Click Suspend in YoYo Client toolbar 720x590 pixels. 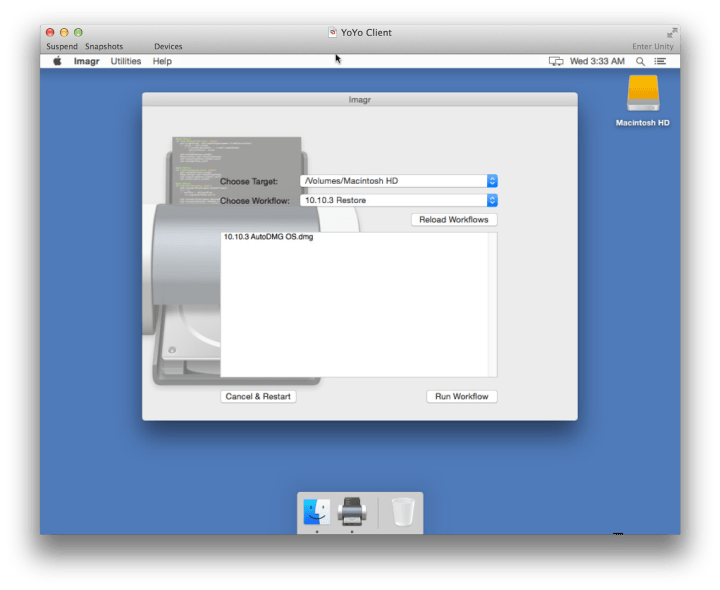62,46
